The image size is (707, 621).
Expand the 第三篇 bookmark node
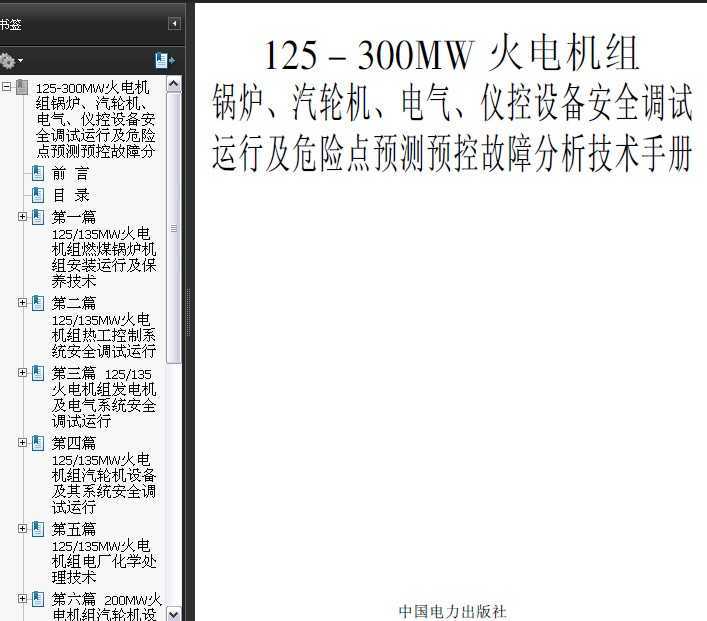pyautogui.click(x=22, y=373)
